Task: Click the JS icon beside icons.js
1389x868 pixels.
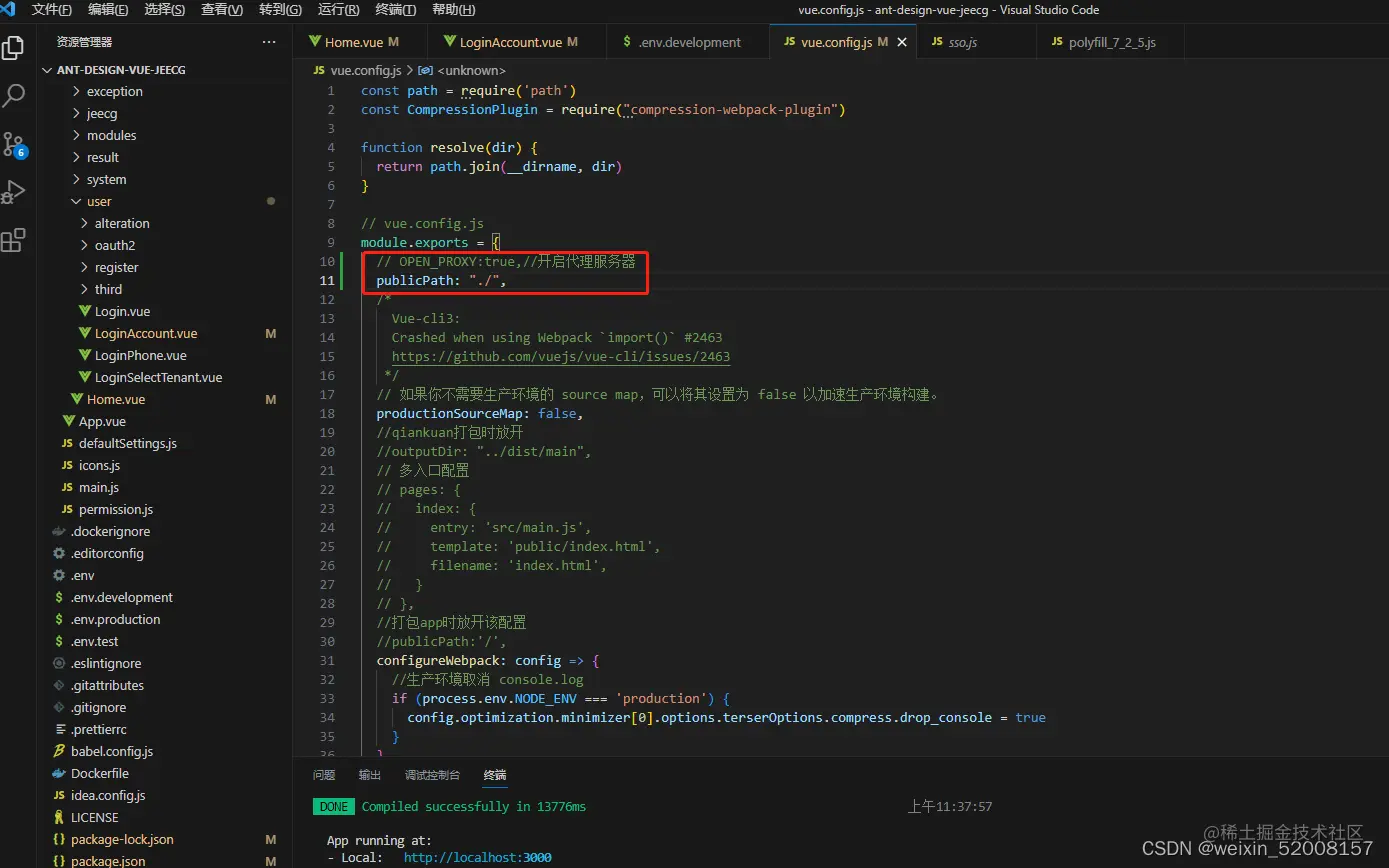Action: point(67,465)
